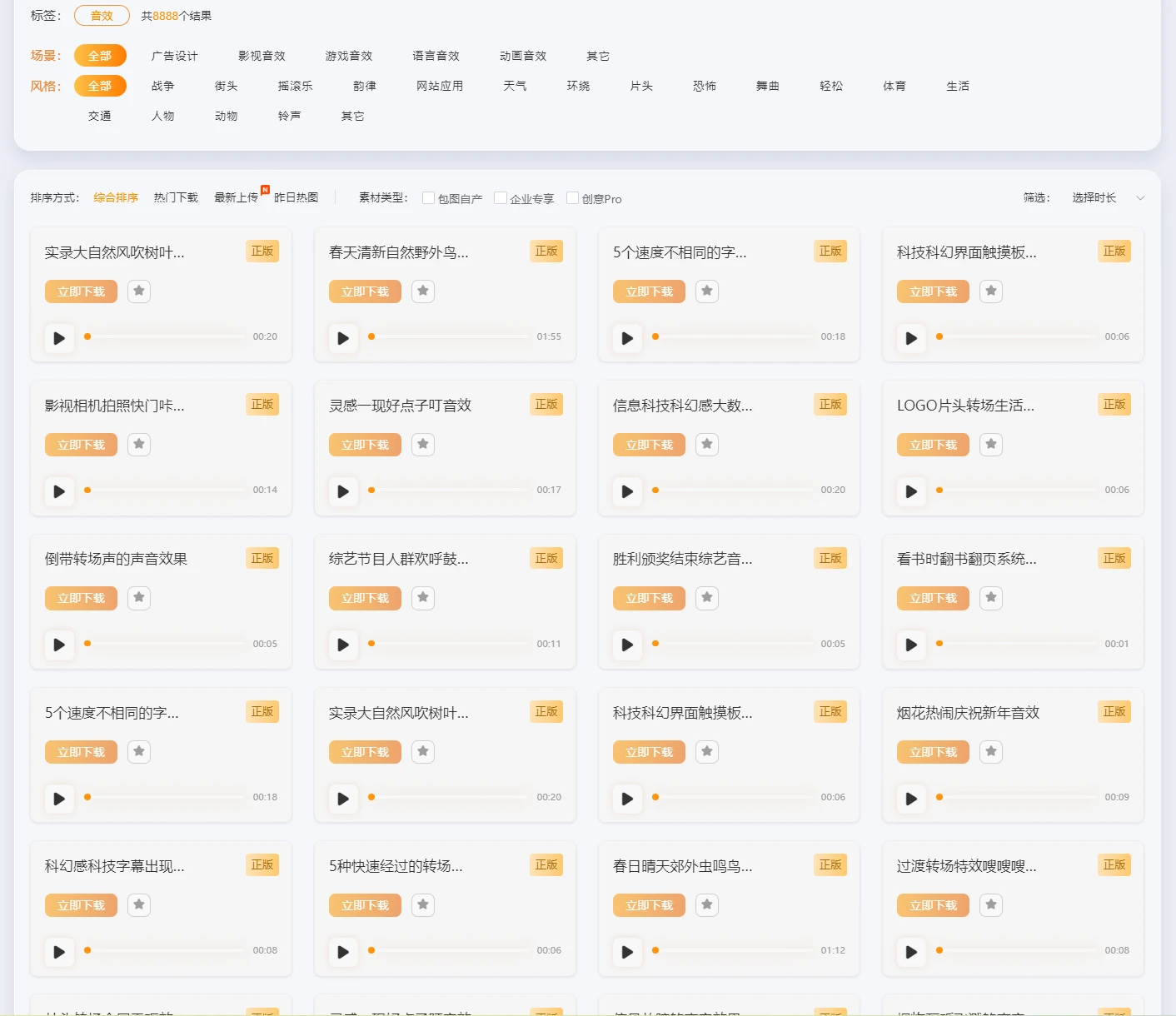Favorite 实录大自然风吹树叶 card in first row
This screenshot has width=1176, height=1016.
[x=139, y=291]
